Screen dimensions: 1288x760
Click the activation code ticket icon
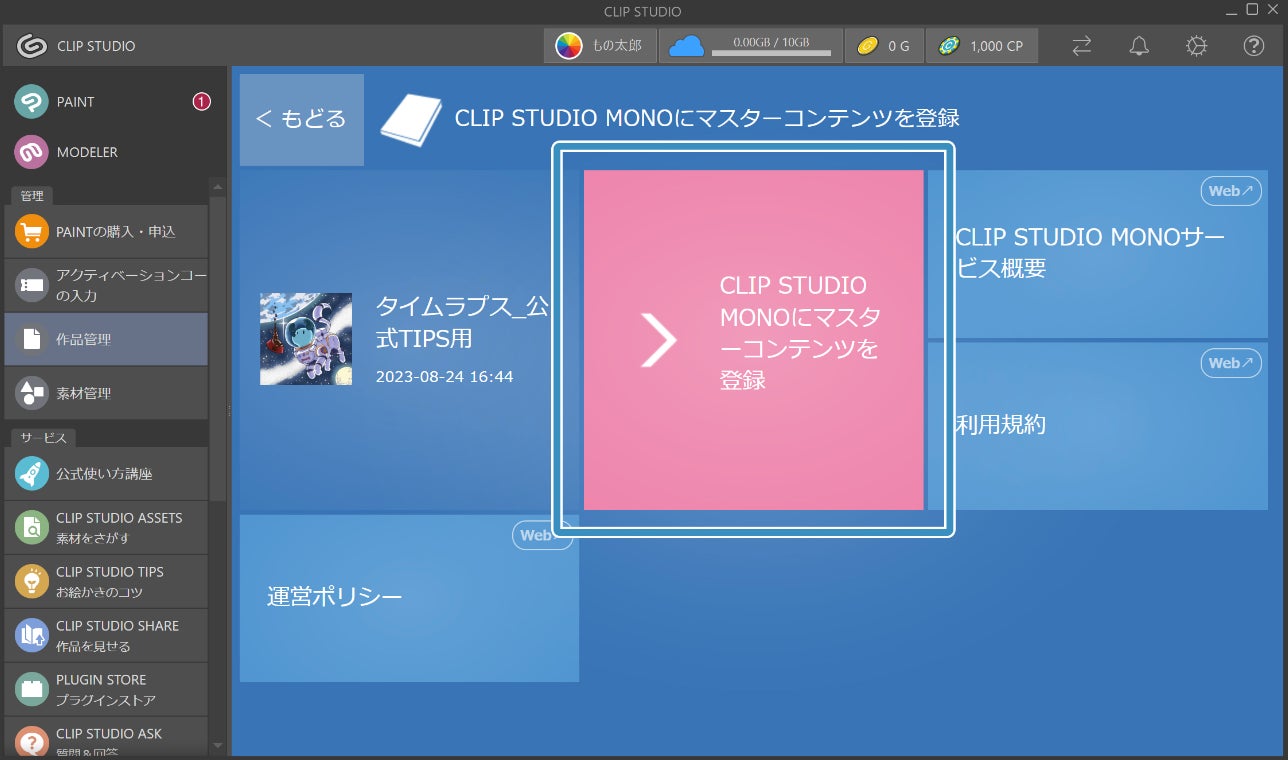[32, 285]
